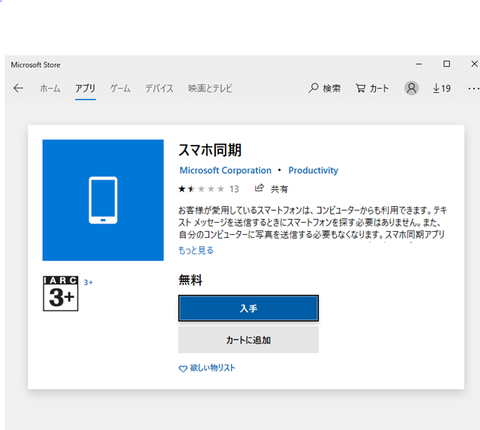Open the ホーム tab
Image resolution: width=480 pixels, height=430 pixels.
click(x=50, y=88)
